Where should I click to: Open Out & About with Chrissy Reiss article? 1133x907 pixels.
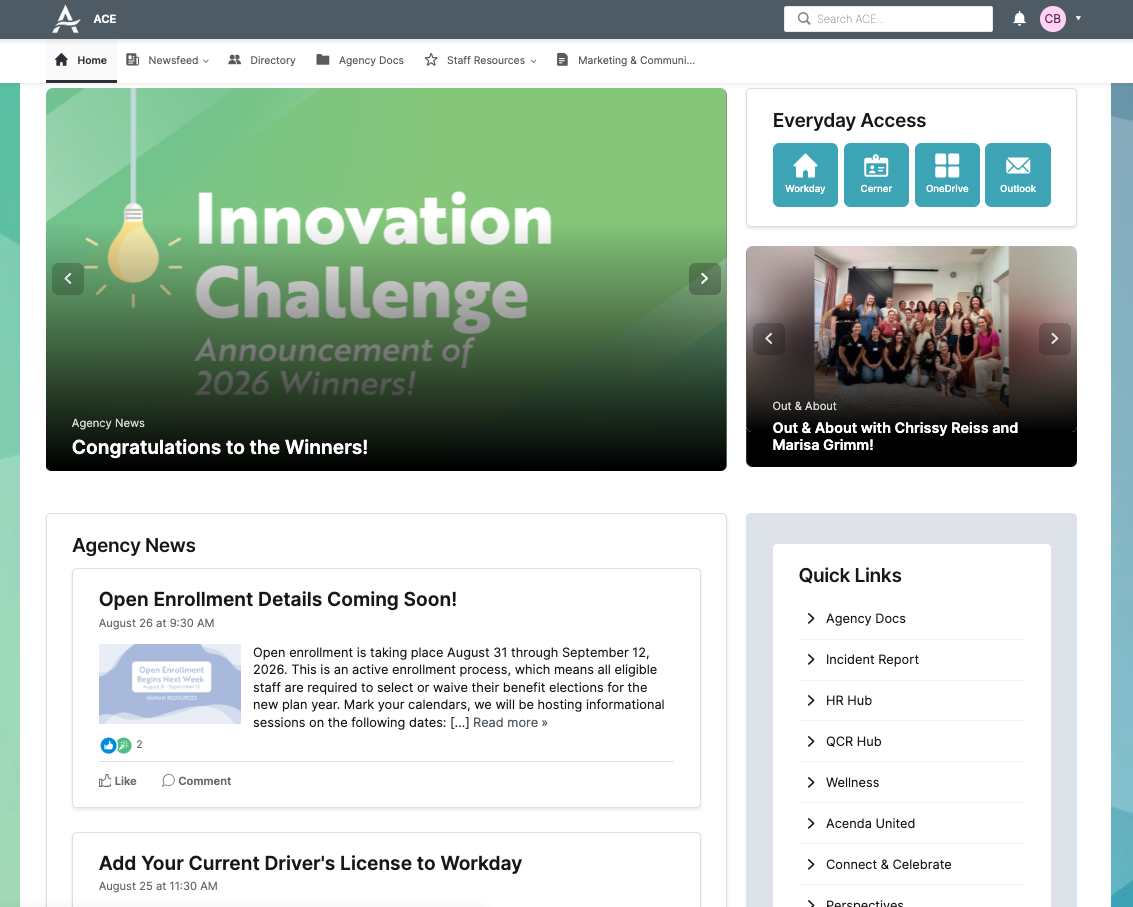[895, 437]
